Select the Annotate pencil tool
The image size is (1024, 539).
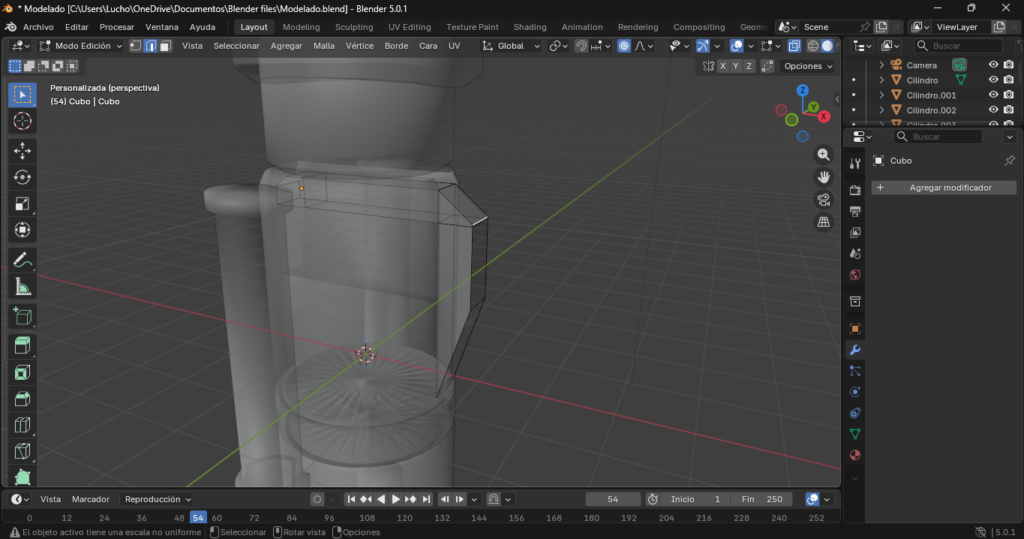(22, 260)
